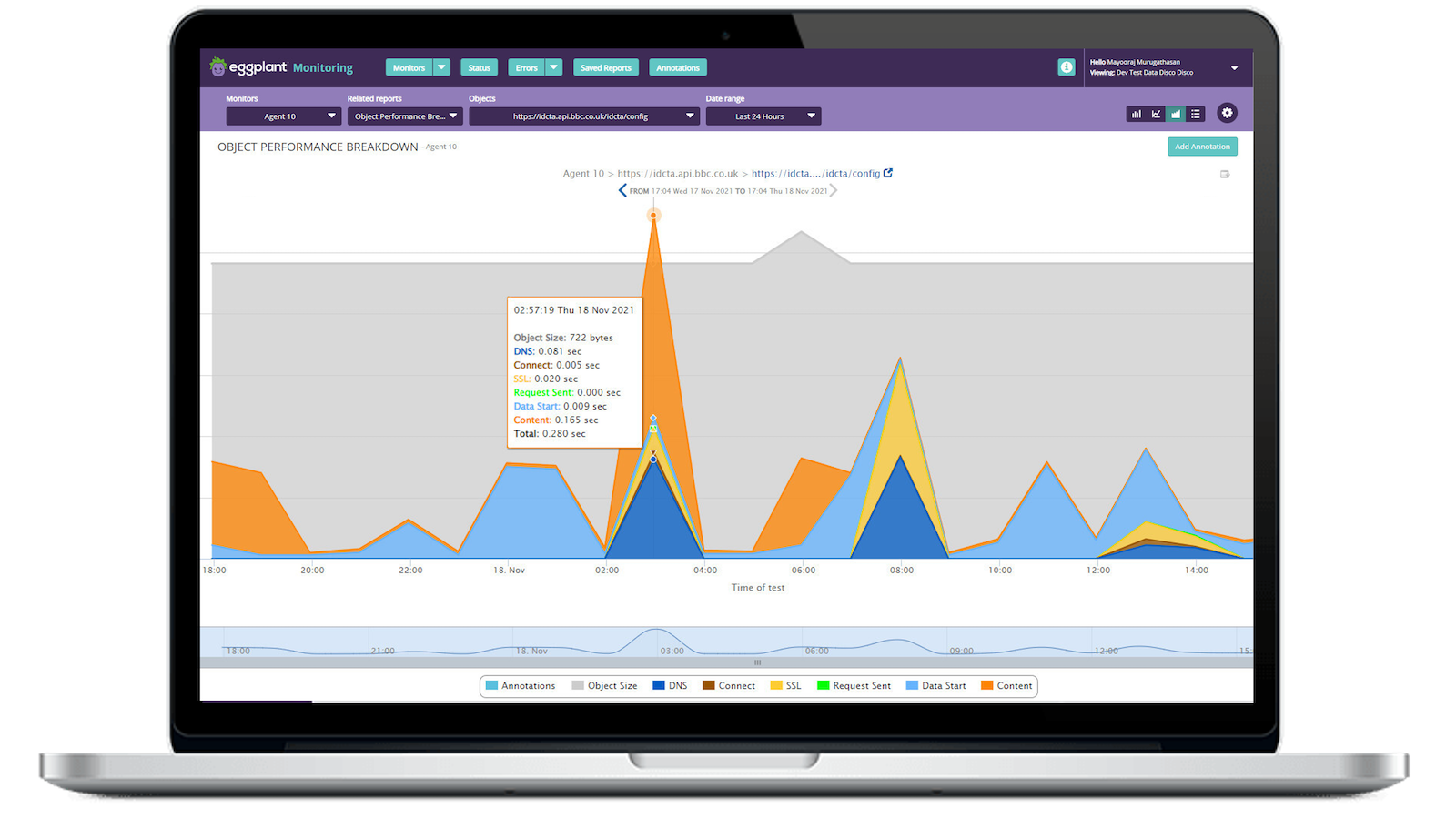Image resolution: width=1456 pixels, height=819 pixels.
Task: Click the export icon above the chart
Action: pos(1225,174)
